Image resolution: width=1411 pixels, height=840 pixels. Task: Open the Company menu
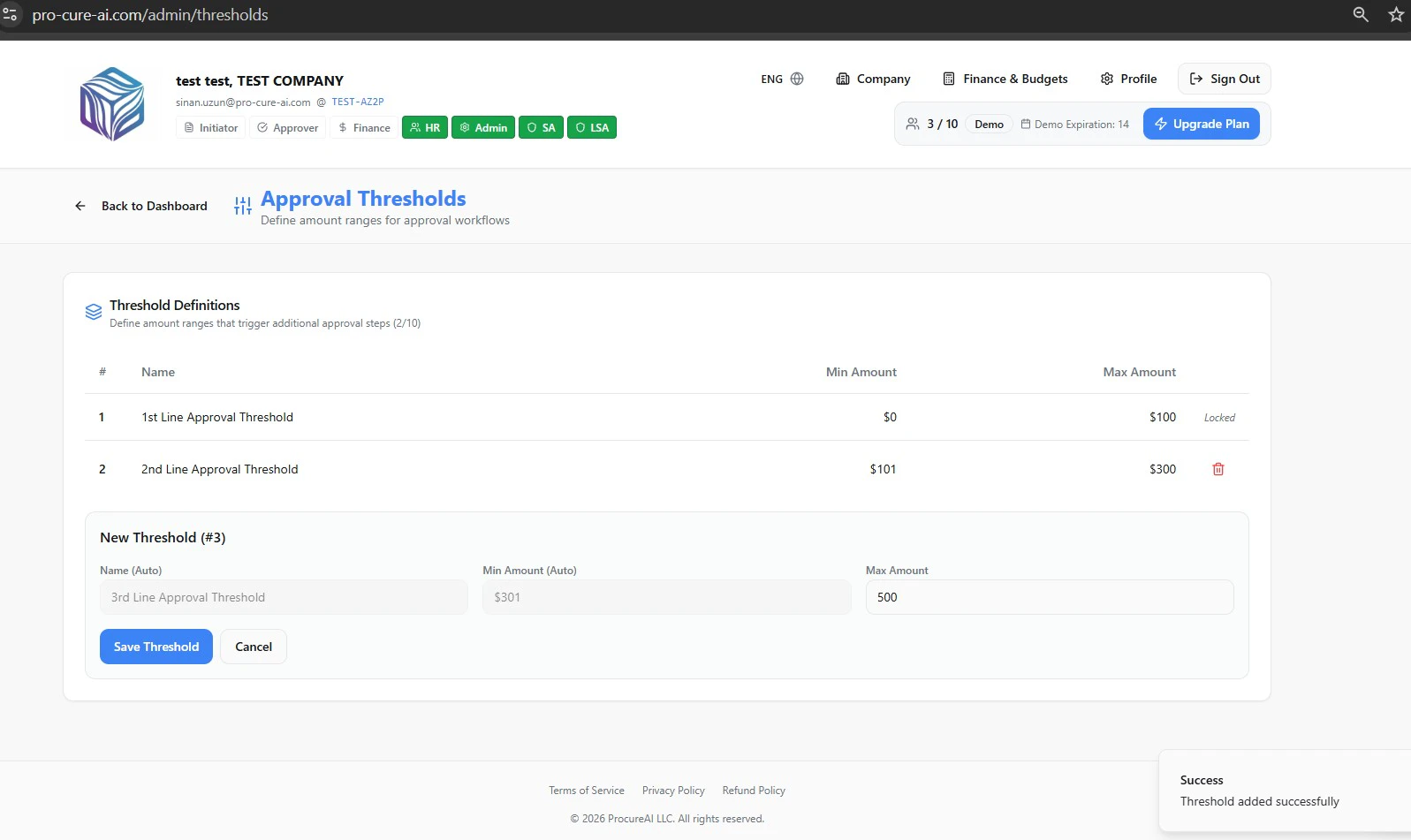pyautogui.click(x=873, y=79)
